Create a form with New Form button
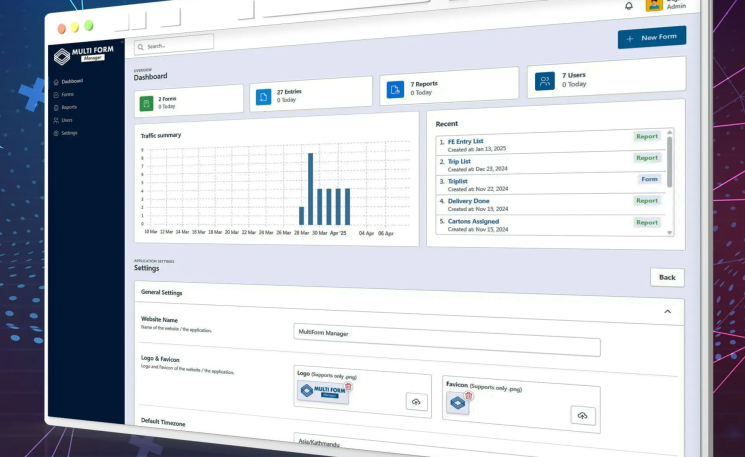Image resolution: width=745 pixels, height=457 pixels. [x=652, y=38]
